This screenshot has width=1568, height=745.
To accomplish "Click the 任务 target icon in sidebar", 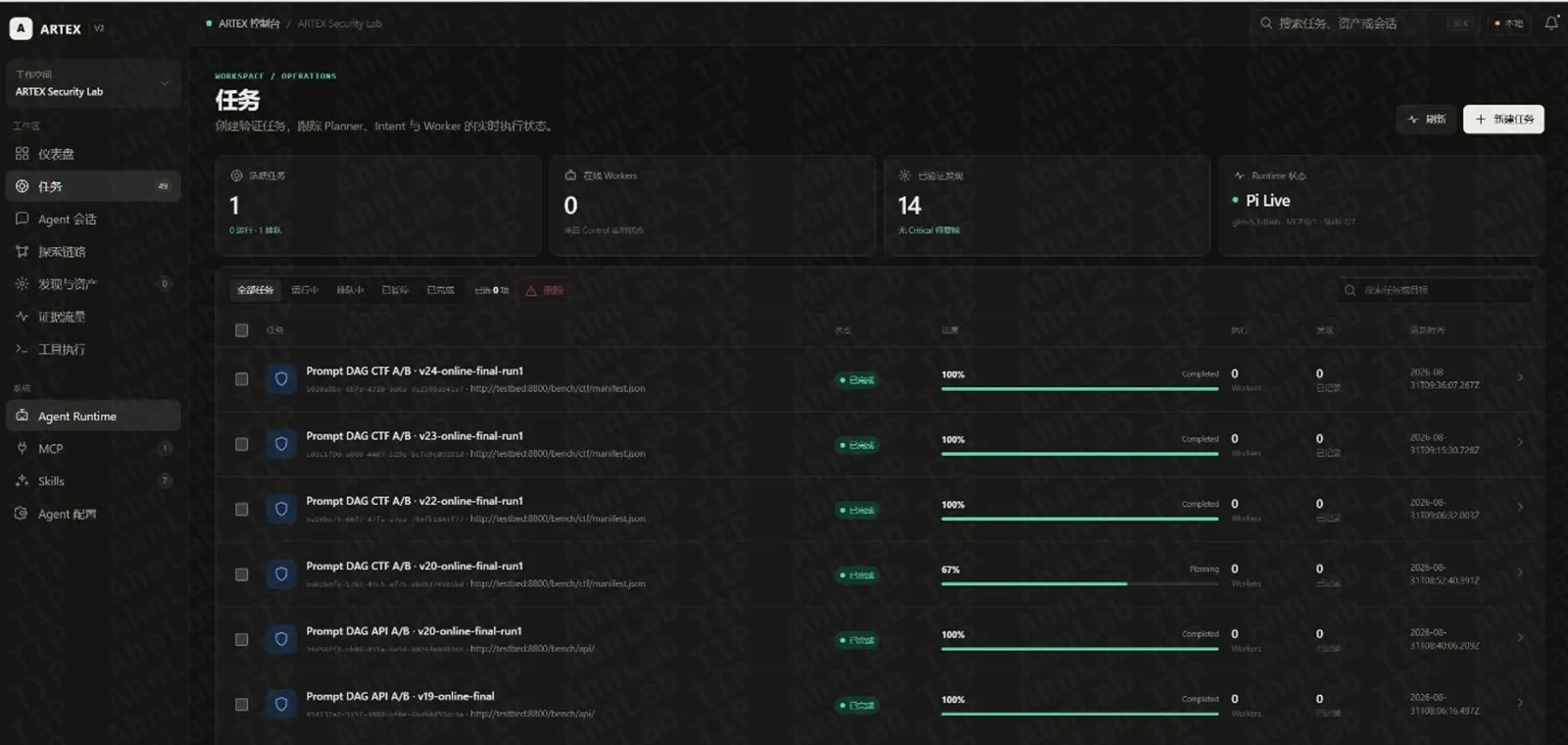I will click(22, 186).
